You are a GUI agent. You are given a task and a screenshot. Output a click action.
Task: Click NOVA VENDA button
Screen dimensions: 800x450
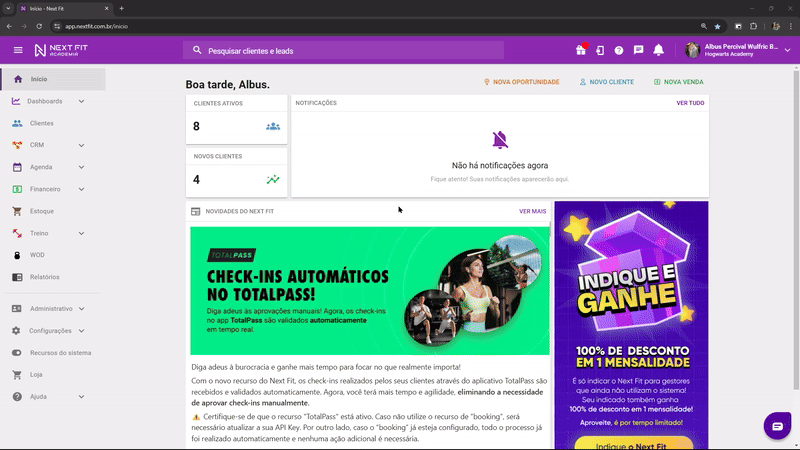pos(679,82)
